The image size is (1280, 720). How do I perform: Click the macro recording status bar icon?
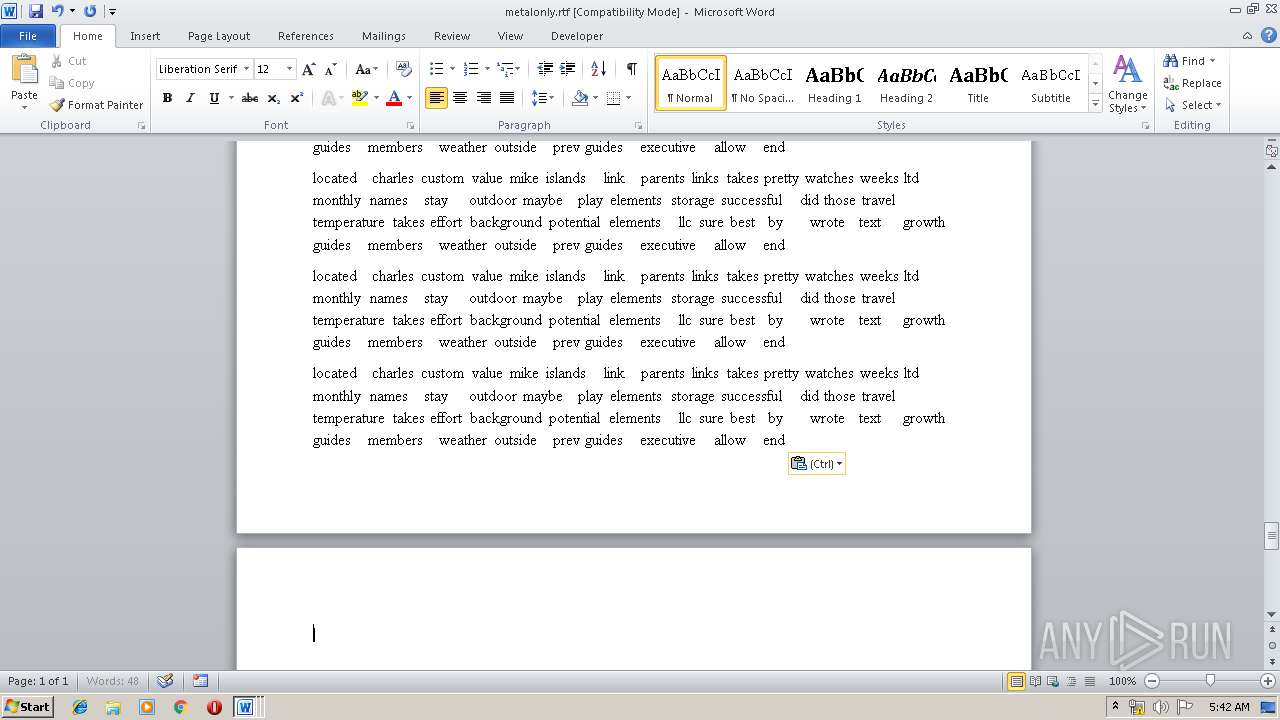coord(200,681)
